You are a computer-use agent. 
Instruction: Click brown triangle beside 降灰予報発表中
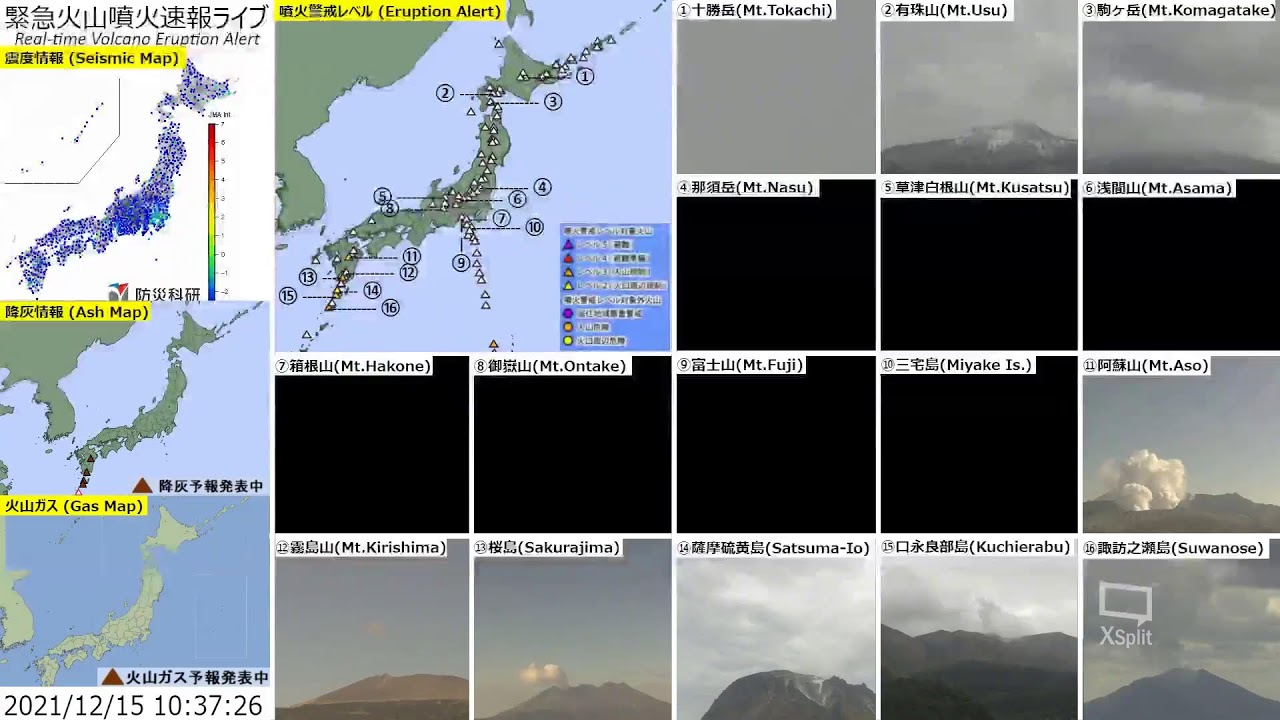point(143,485)
